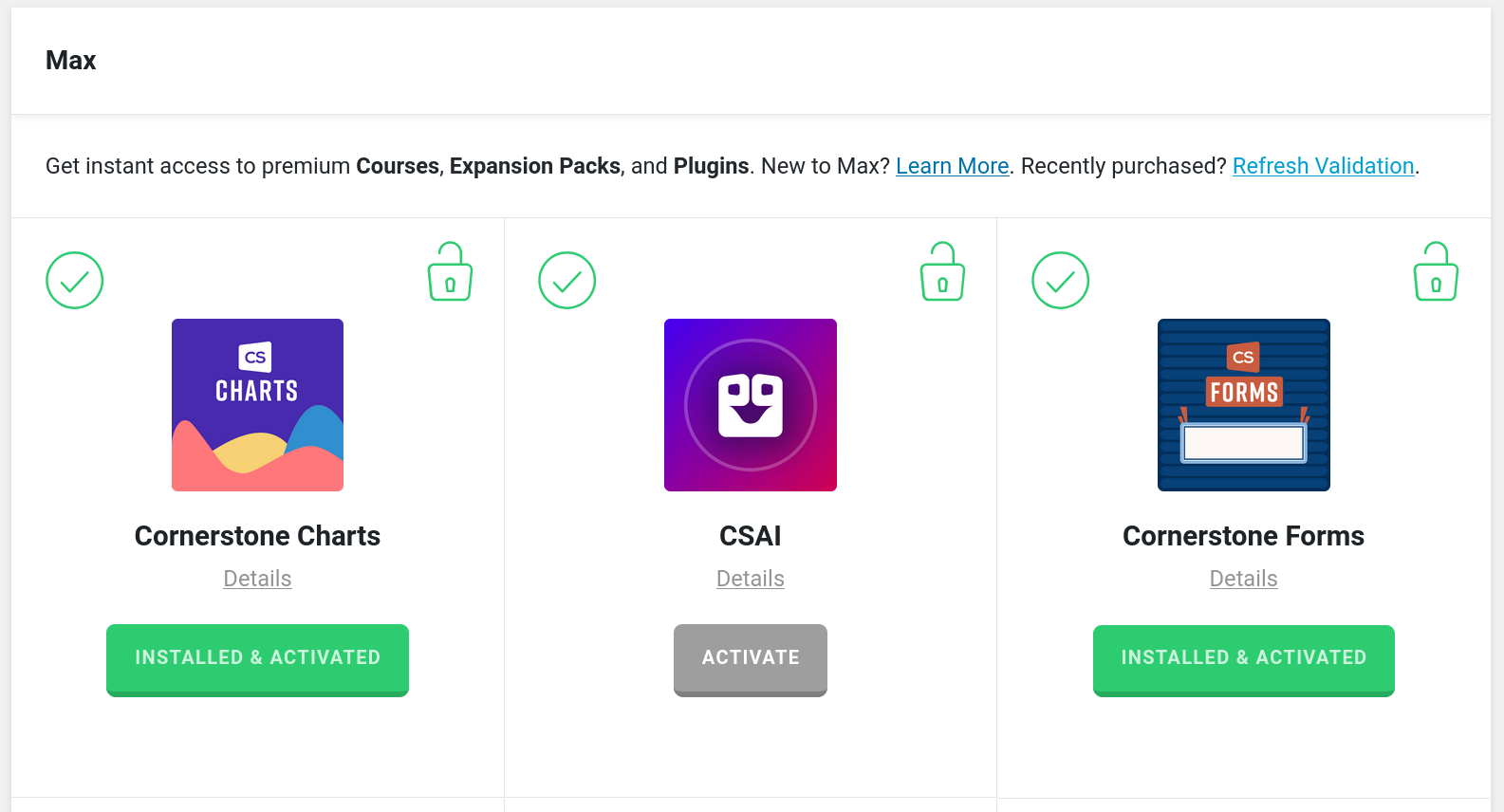The image size is (1504, 812).
Task: Click the unlock padlock icon in Cornerstone Charts card
Action: [x=450, y=272]
